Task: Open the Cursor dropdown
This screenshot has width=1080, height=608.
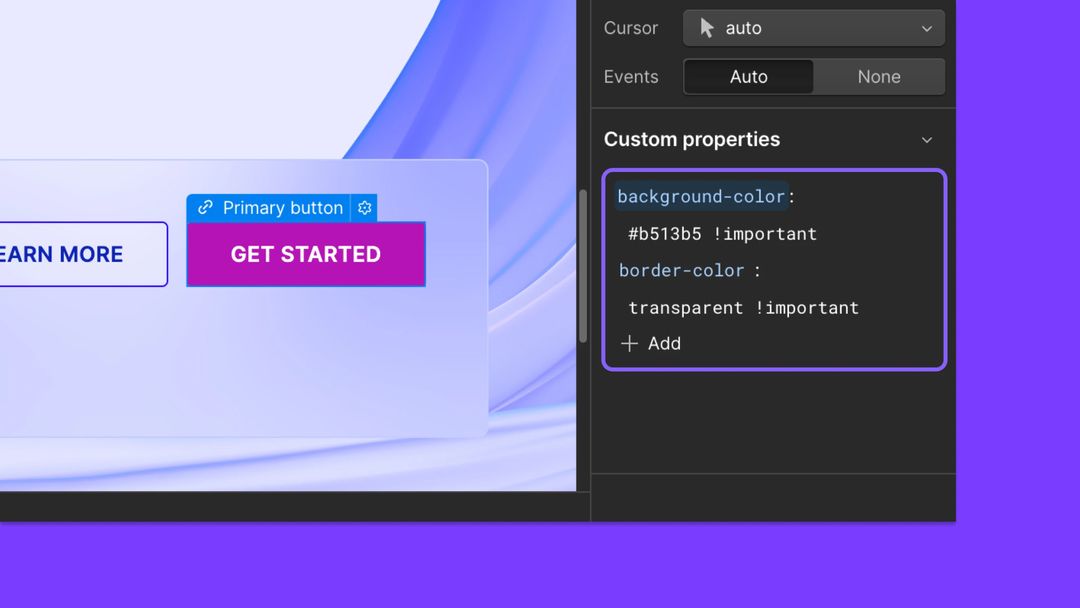Action: [x=813, y=28]
